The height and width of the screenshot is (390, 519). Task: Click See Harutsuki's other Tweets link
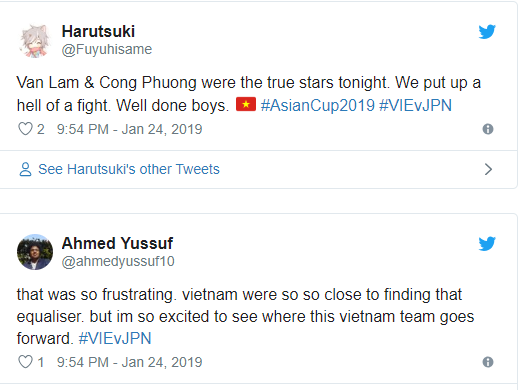pos(129,169)
